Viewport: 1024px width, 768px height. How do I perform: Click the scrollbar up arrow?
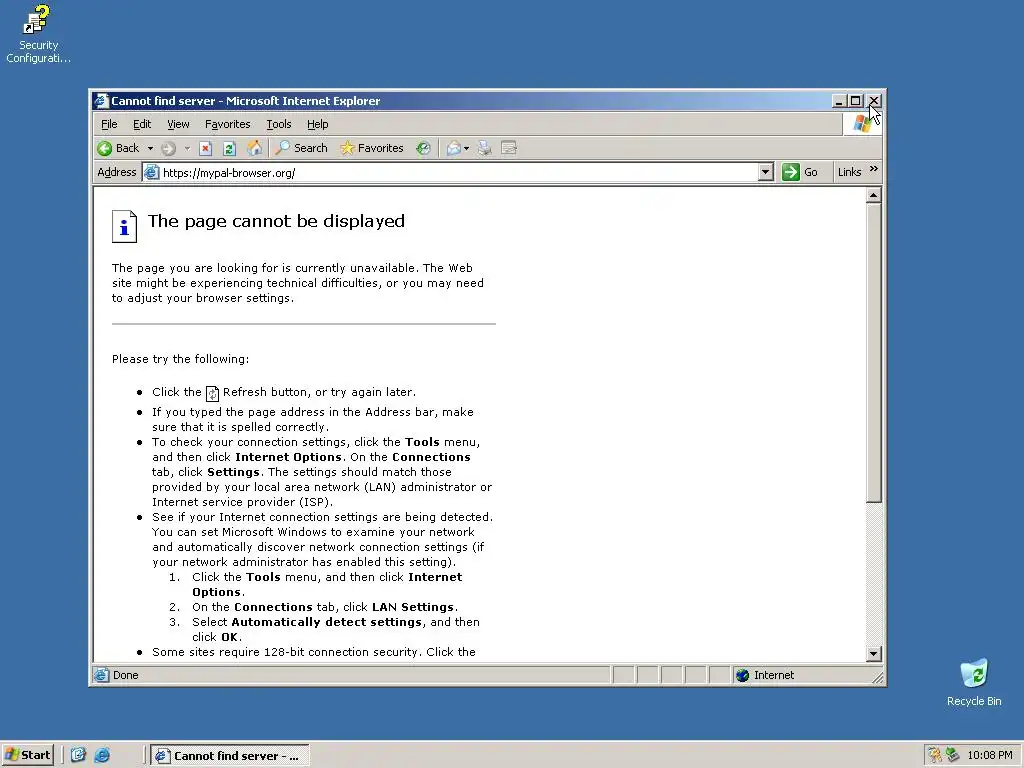pos(874,195)
